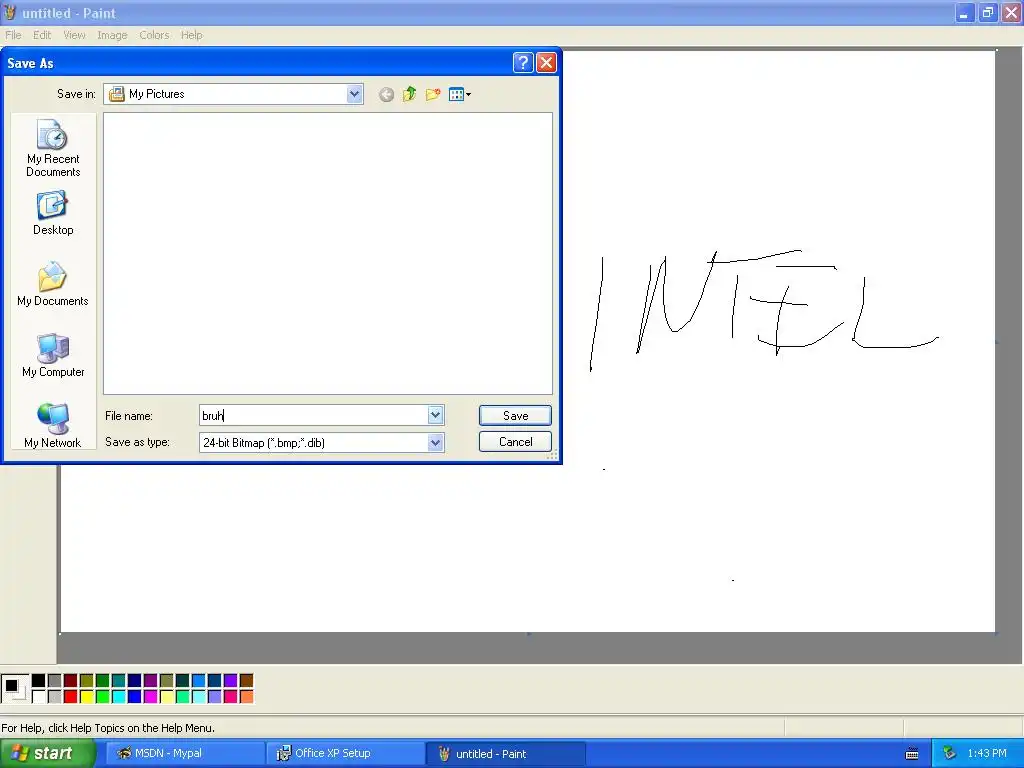Viewport: 1024px width, 768px height.
Task: Click the 'Save in:' label
Action: [76, 94]
